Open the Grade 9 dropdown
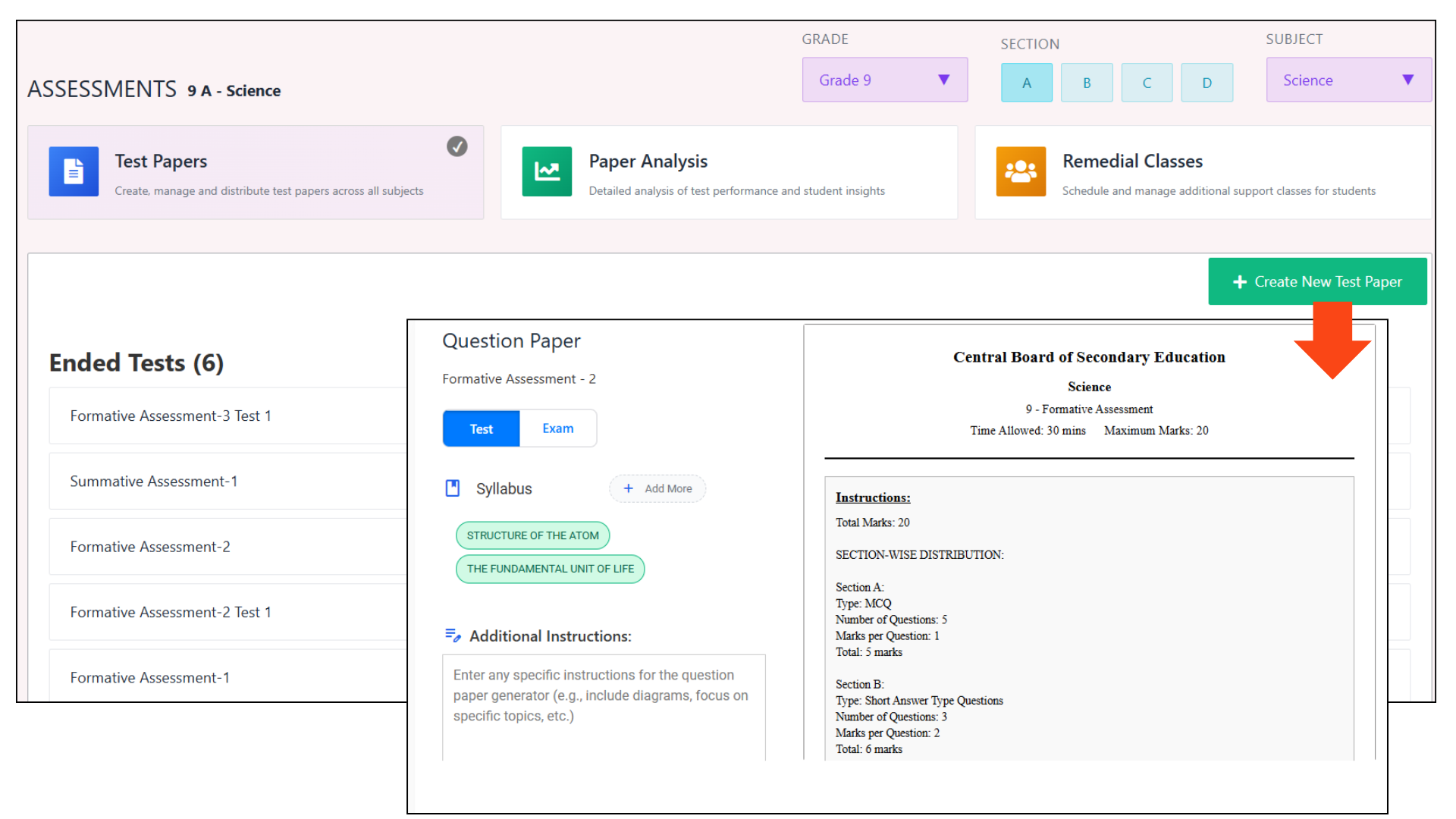Viewport: 1456px width, 819px height. 884,80
